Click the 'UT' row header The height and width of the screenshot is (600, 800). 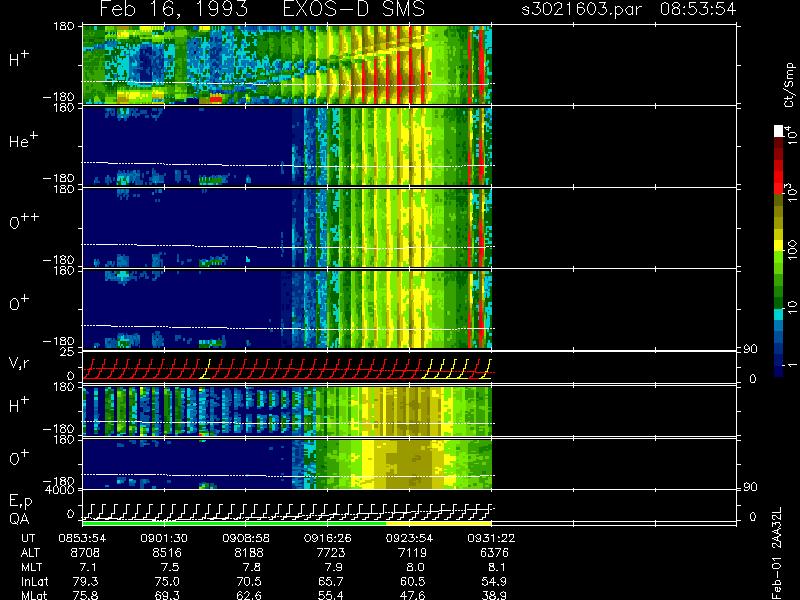click(28, 538)
